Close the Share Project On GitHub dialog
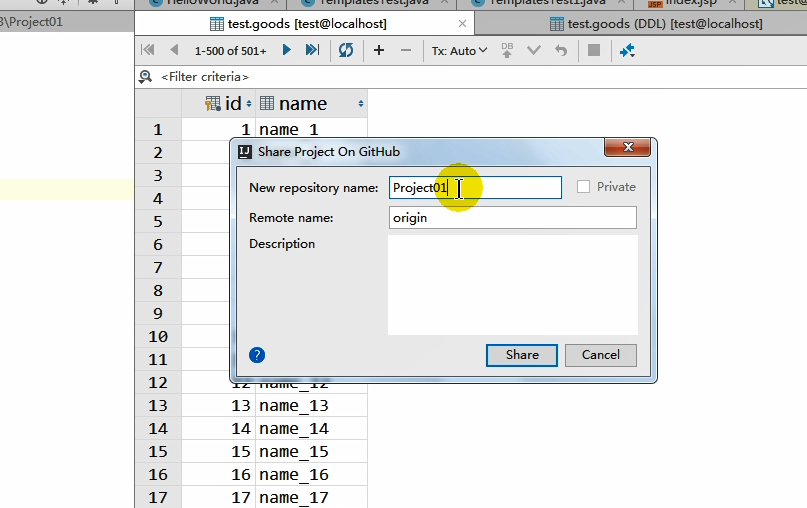The width and height of the screenshot is (807, 508). point(628,147)
